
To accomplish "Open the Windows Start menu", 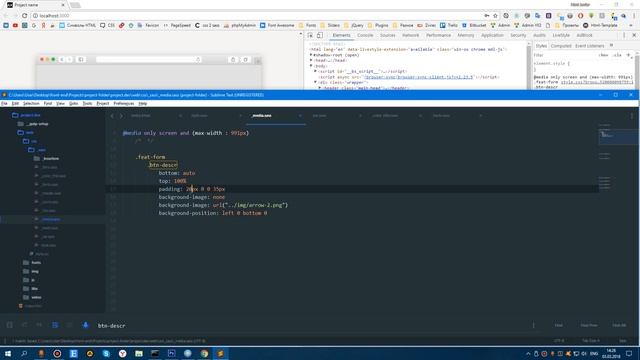I will pyautogui.click(x=8, y=353).
